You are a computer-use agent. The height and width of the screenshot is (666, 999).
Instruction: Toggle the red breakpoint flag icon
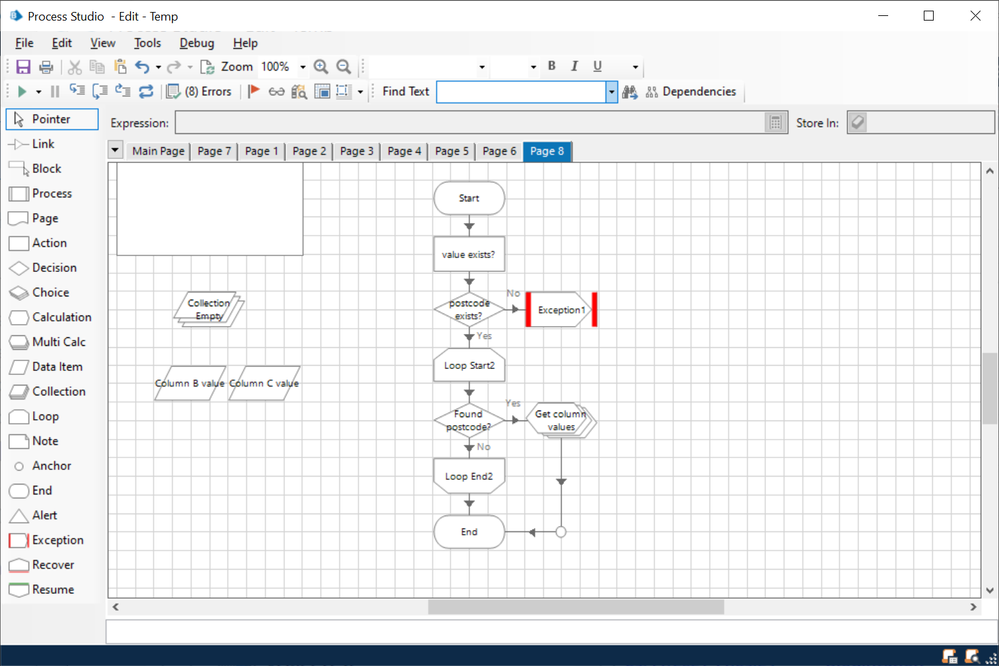pos(254,92)
